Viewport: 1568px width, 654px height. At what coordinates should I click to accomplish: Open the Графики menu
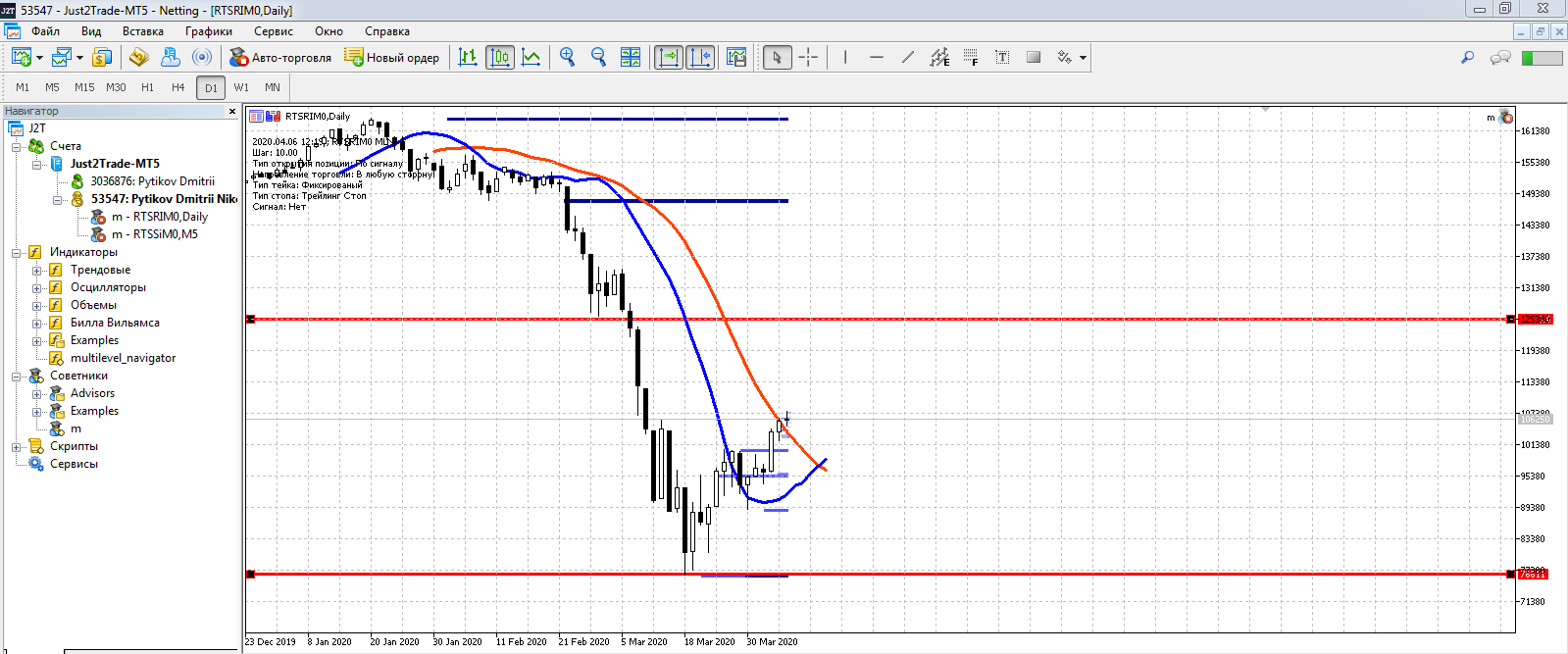[209, 31]
